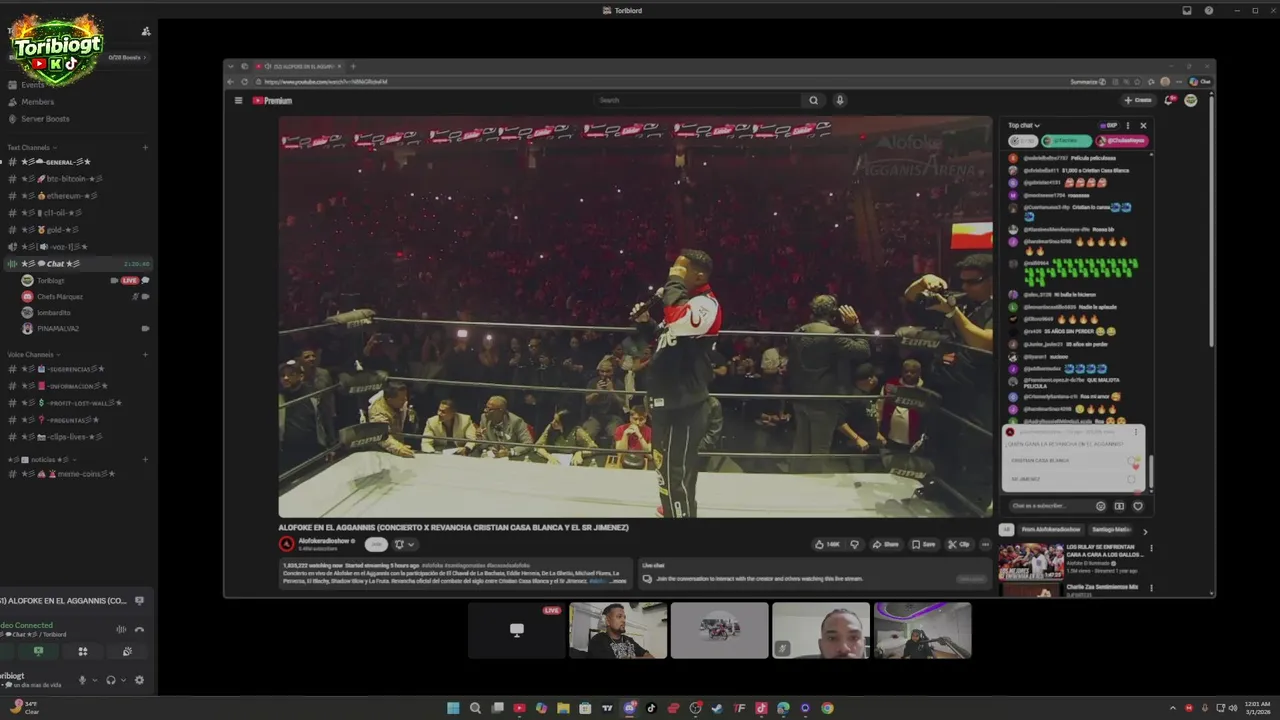Click the YouTube Create button

pos(1138,100)
